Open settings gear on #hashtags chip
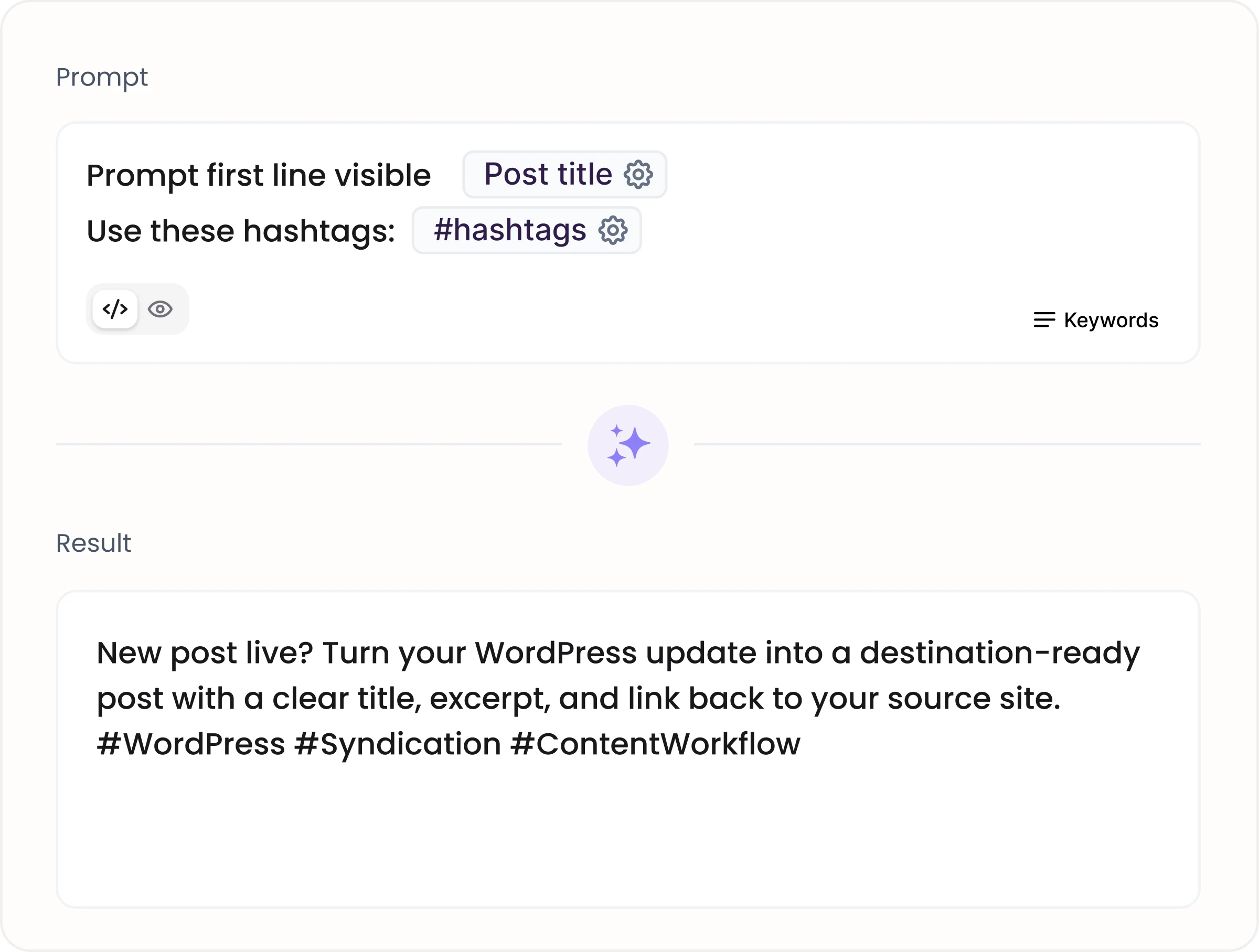Screen dimensions: 1259x952 (x=613, y=230)
